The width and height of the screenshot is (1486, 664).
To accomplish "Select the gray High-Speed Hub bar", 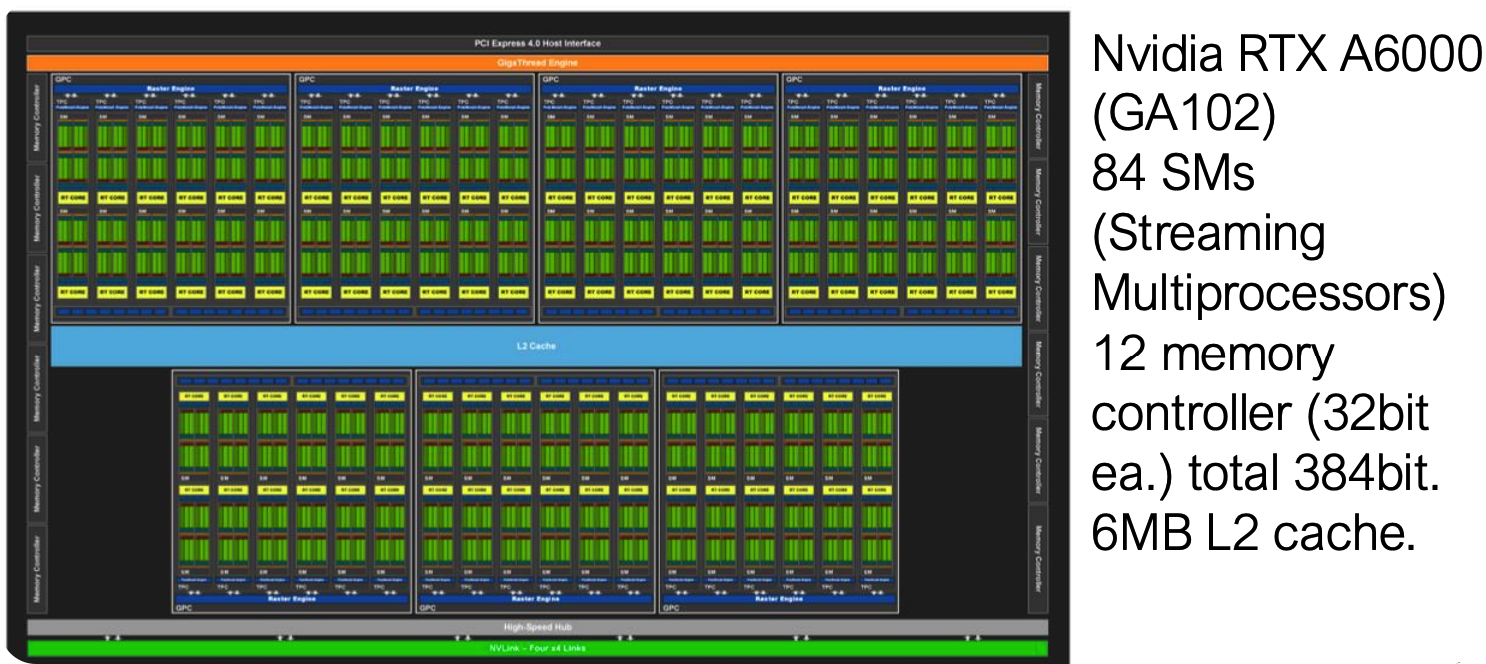I will click(537, 627).
